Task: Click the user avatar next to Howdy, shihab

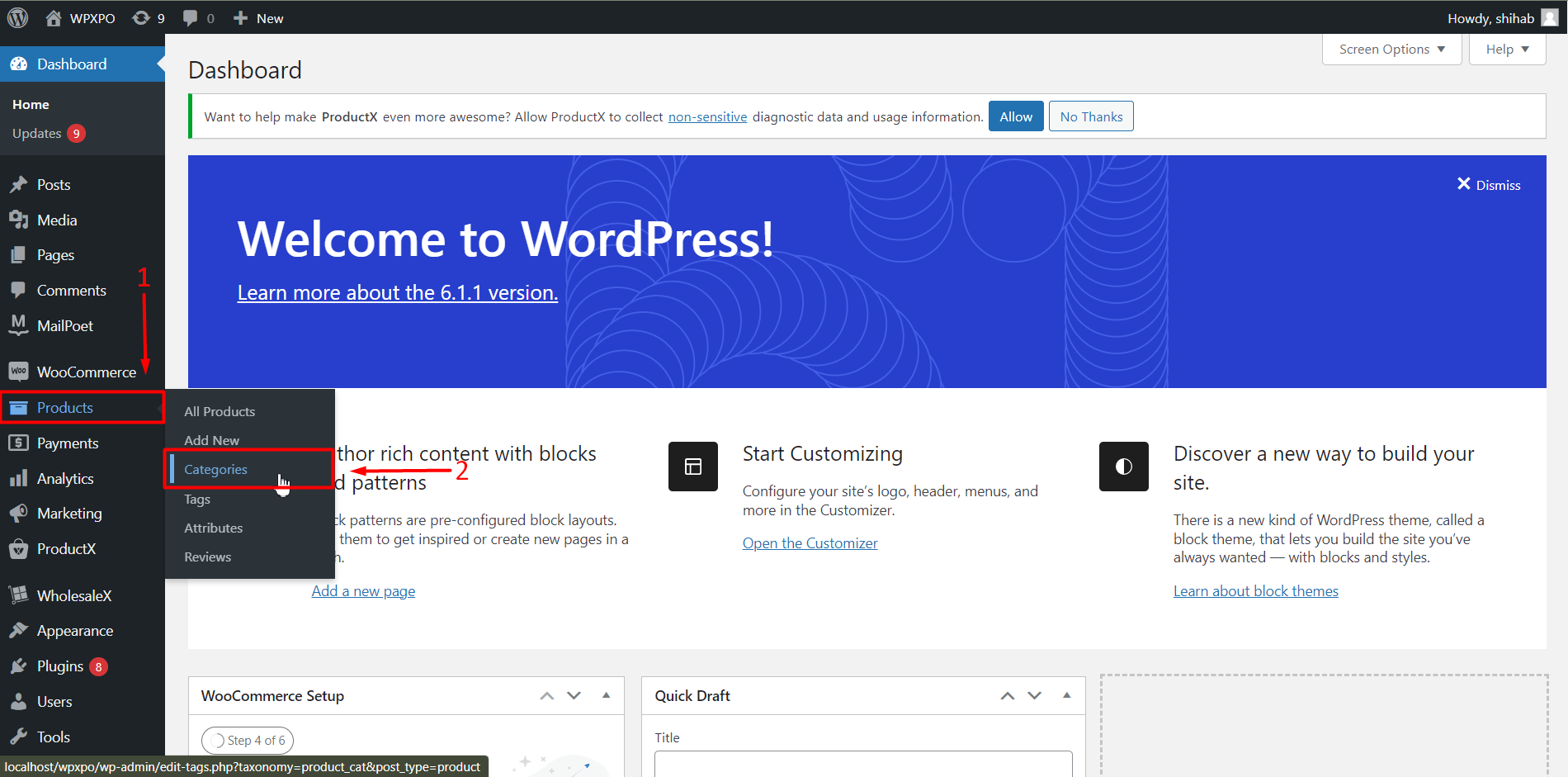Action: [1550, 18]
